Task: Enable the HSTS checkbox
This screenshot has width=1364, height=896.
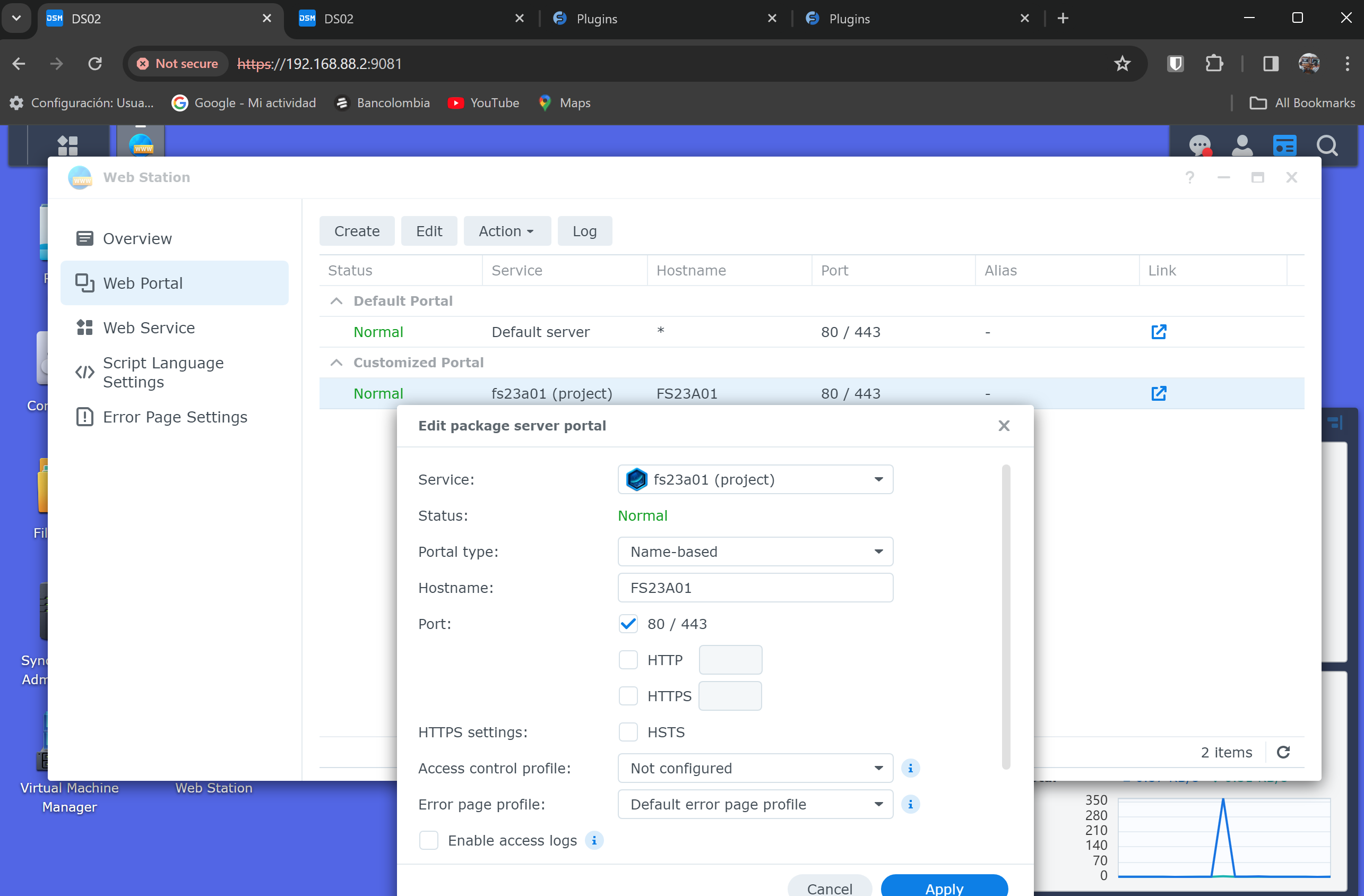Action: coord(628,732)
